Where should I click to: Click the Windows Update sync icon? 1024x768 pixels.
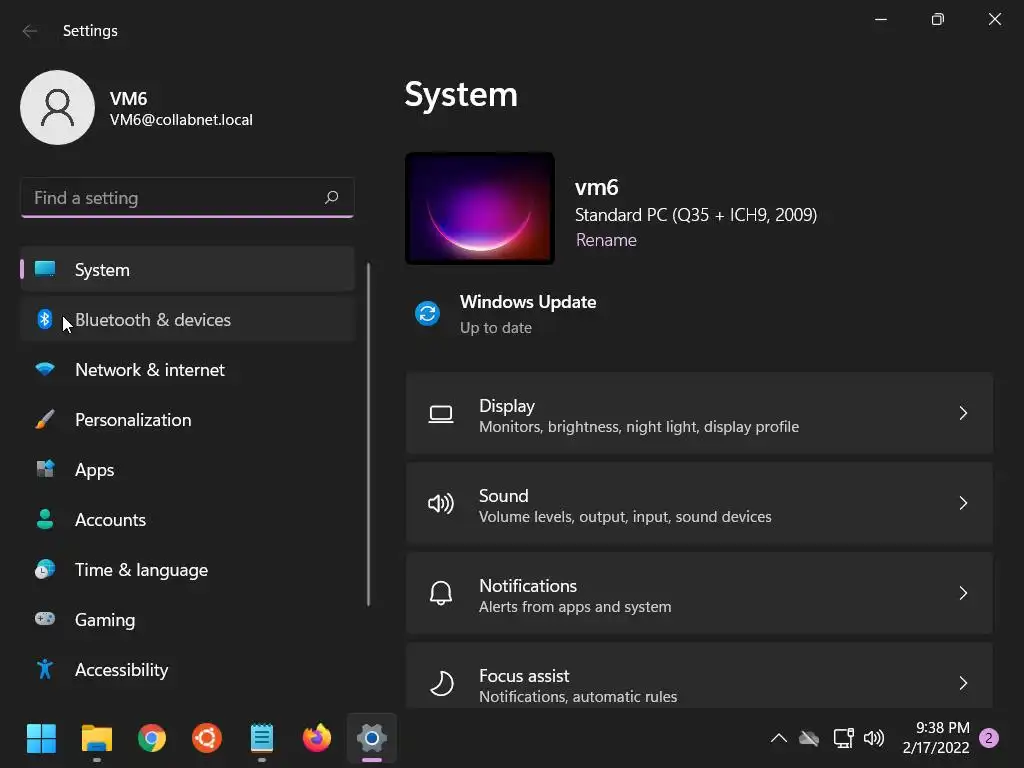pos(428,313)
